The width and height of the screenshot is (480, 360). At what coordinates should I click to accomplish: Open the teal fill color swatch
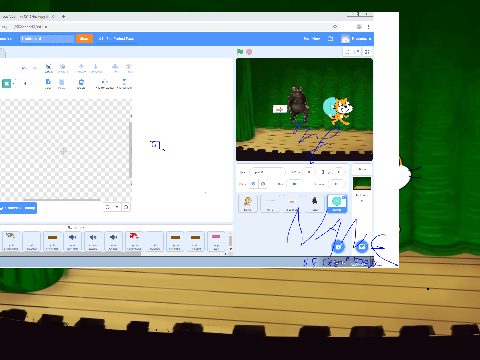6,83
